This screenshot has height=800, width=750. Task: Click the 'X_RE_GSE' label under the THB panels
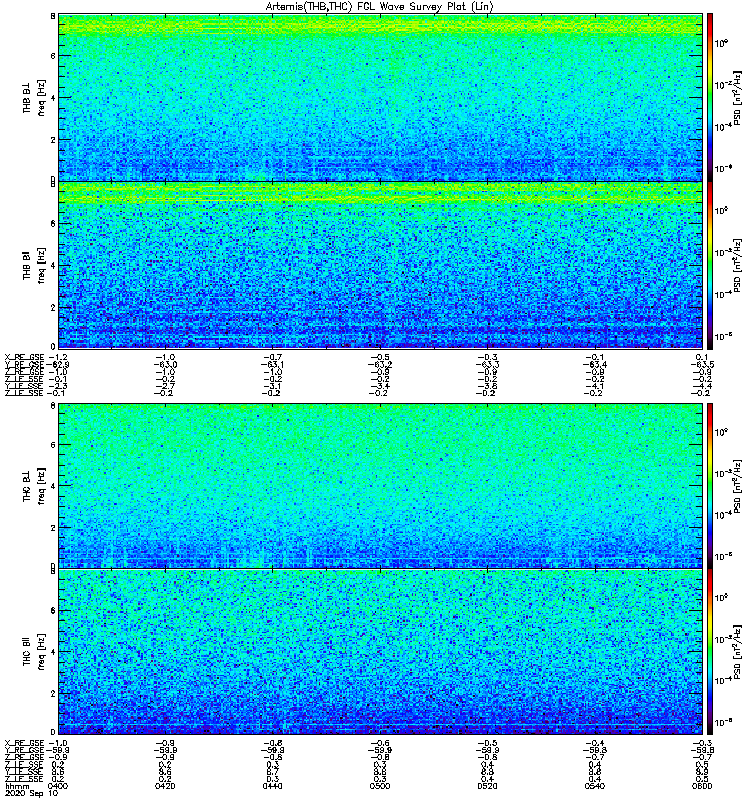click(24, 358)
